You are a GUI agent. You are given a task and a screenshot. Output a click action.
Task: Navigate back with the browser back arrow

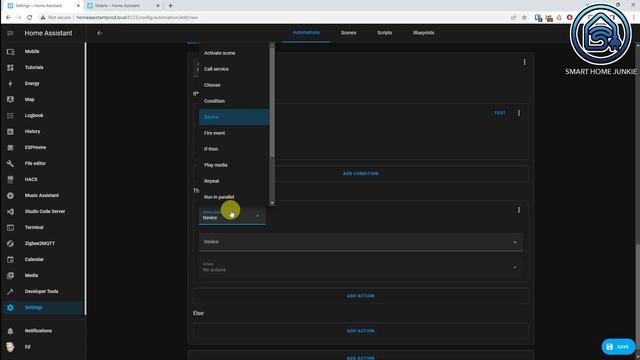pyautogui.click(x=8, y=18)
